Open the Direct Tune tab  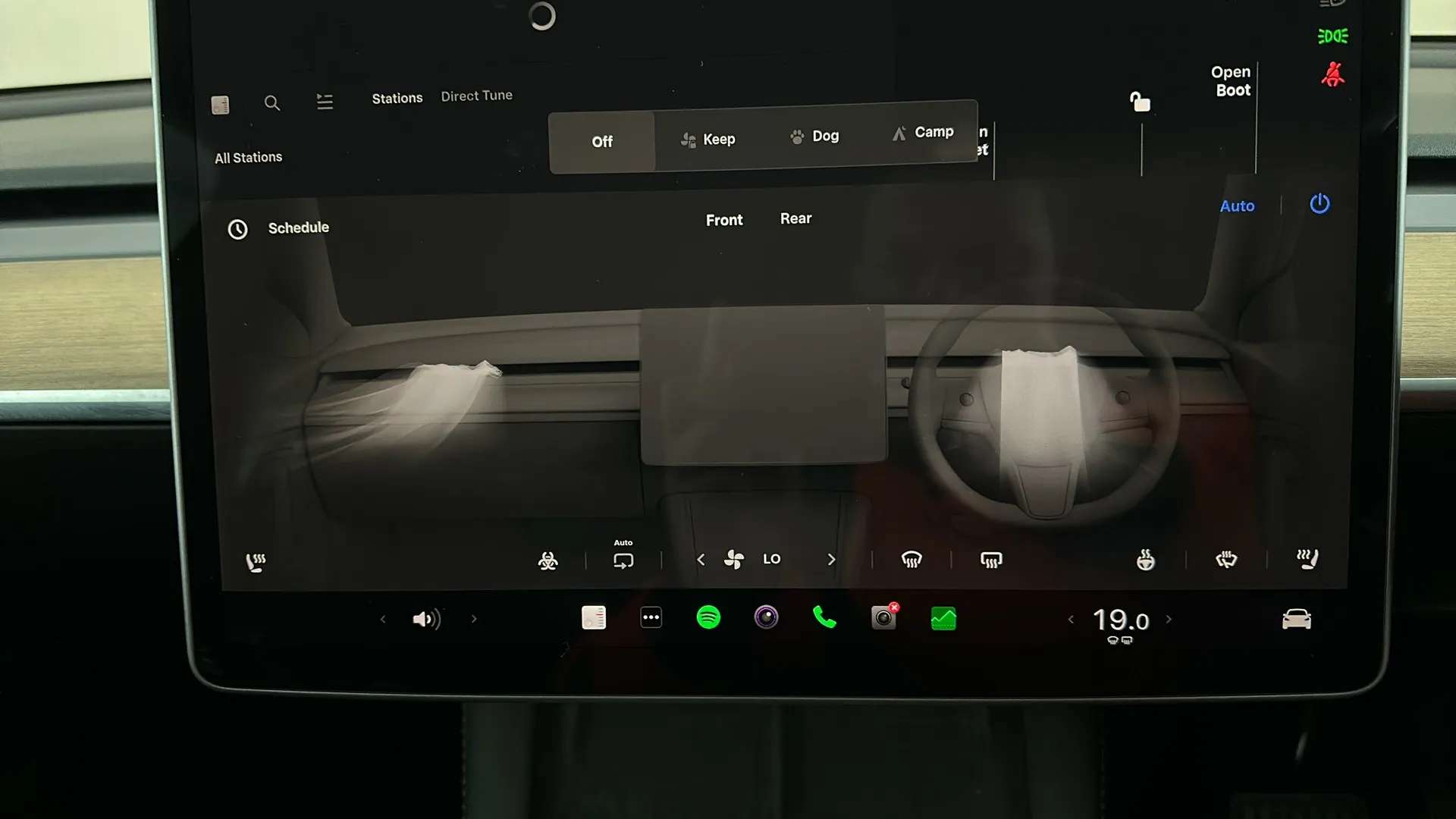coord(476,96)
